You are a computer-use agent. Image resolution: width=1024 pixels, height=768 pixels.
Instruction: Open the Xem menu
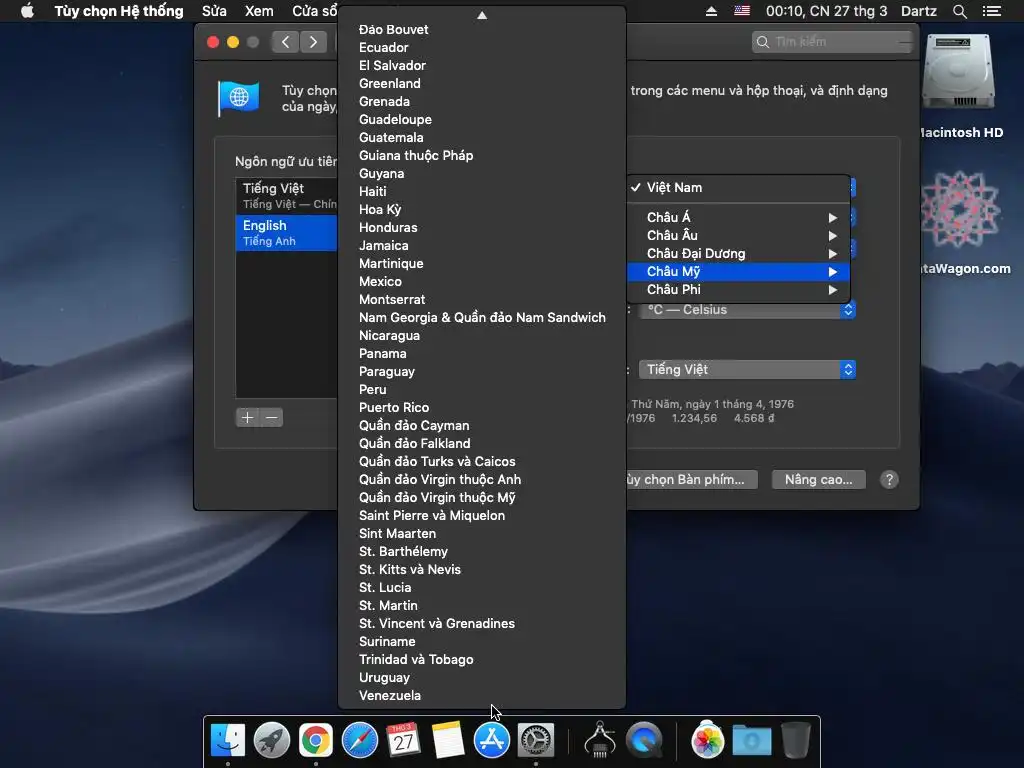point(259,11)
